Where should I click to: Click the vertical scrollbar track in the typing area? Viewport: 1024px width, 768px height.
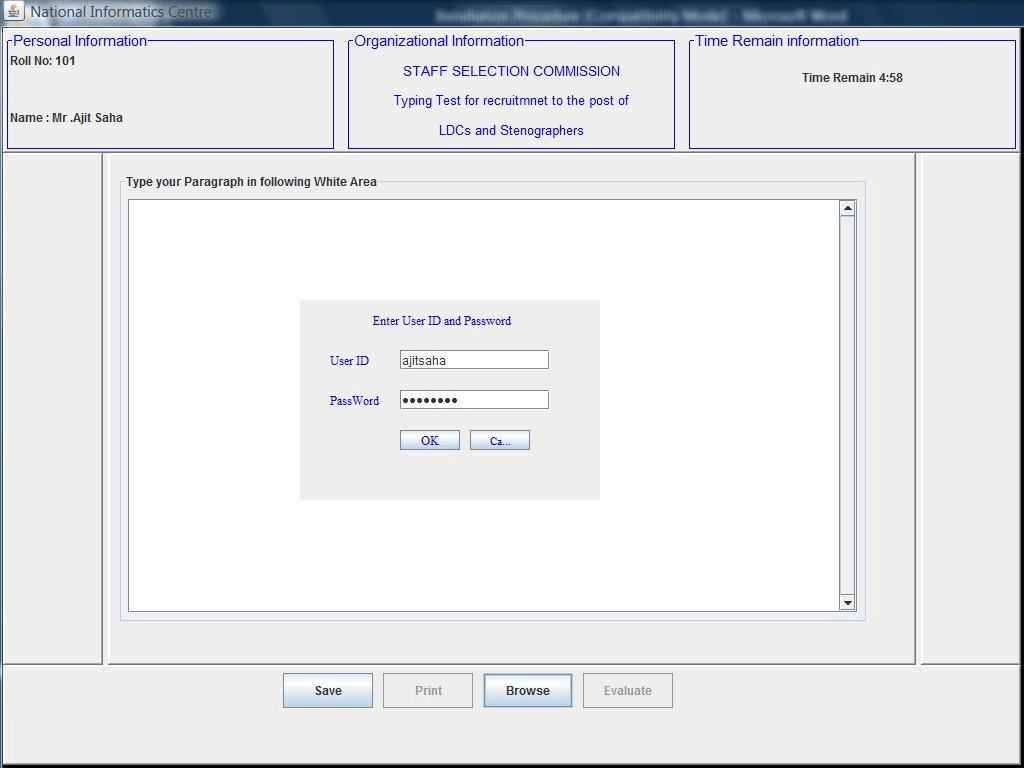848,406
